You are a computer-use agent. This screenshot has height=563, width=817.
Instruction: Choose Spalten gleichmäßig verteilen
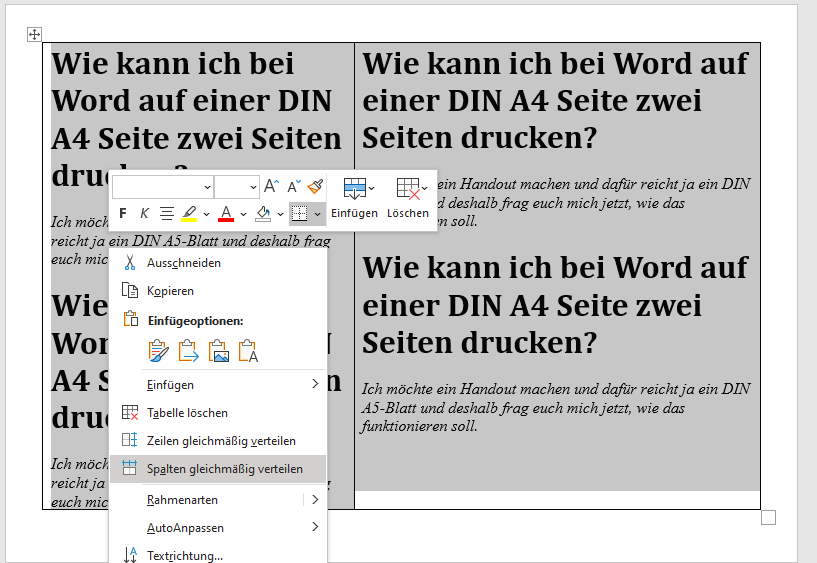[x=218, y=469]
